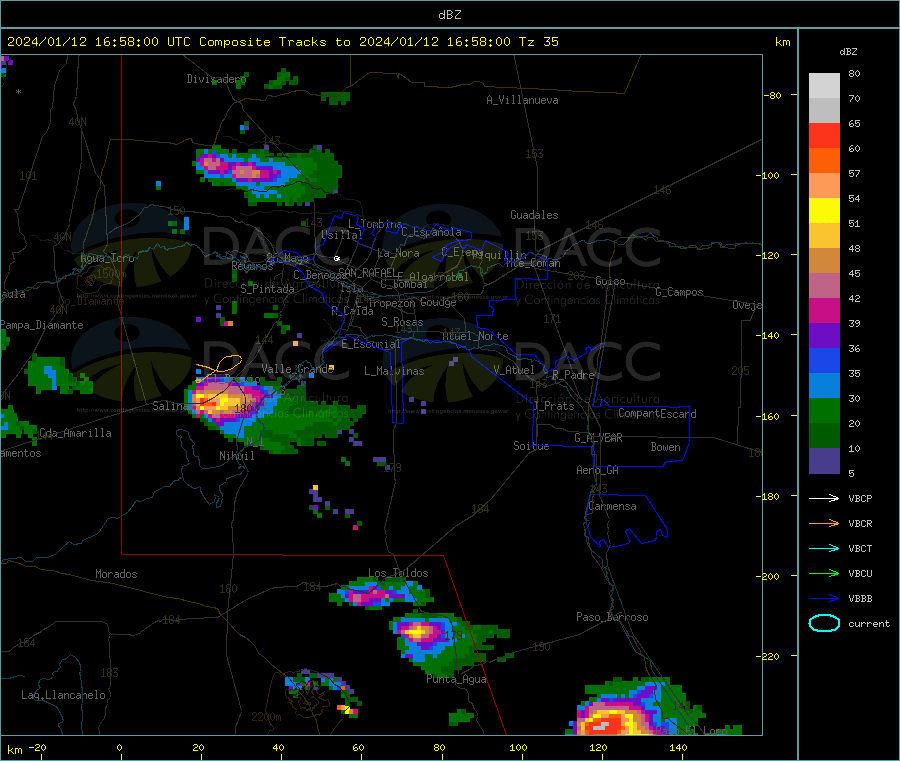This screenshot has width=900, height=761.
Task: Click the 'Atuel_Norte' place label
Action: [475, 336]
